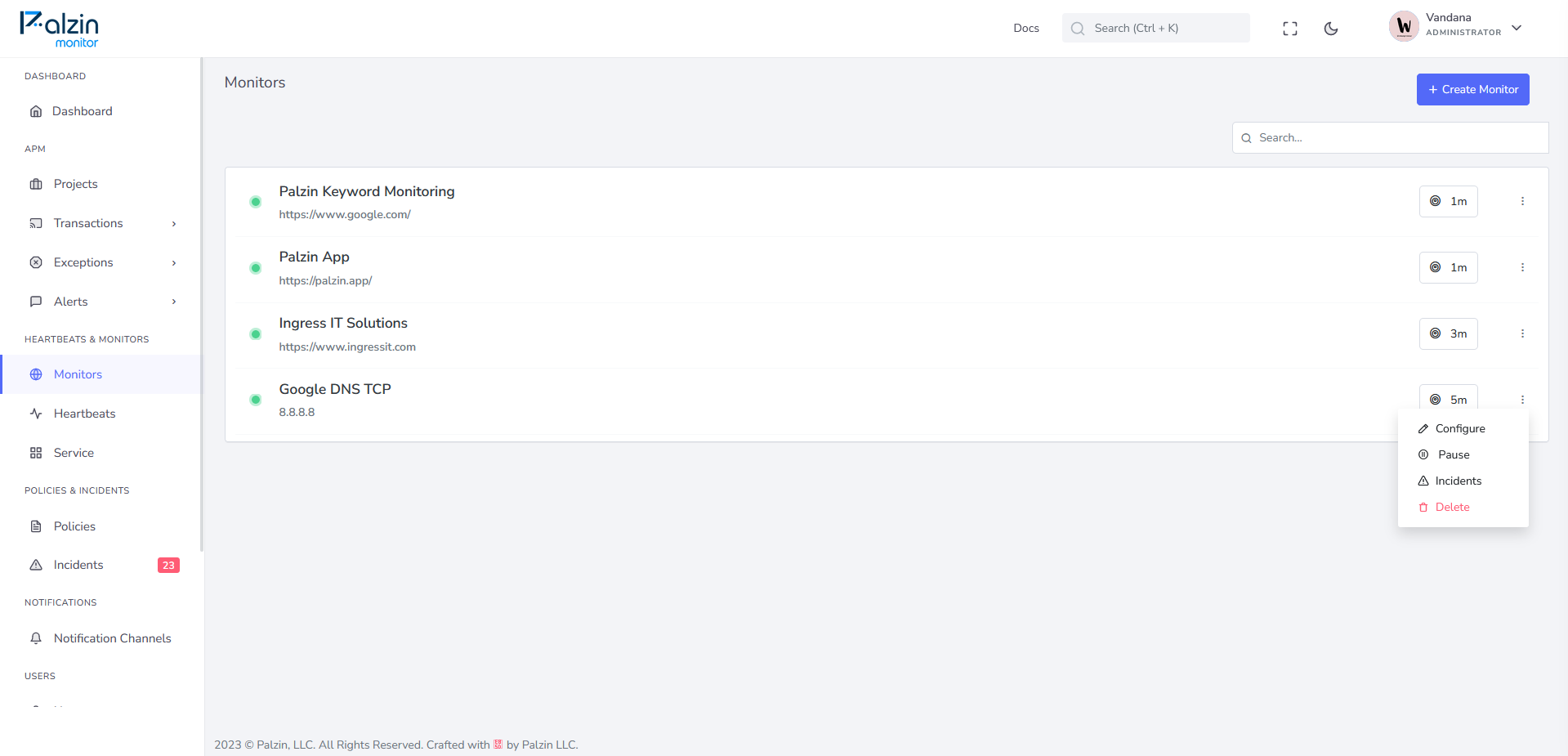Viewport: 1568px width, 756px height.
Task: Click the Notification Channels bell icon
Action: click(x=36, y=638)
